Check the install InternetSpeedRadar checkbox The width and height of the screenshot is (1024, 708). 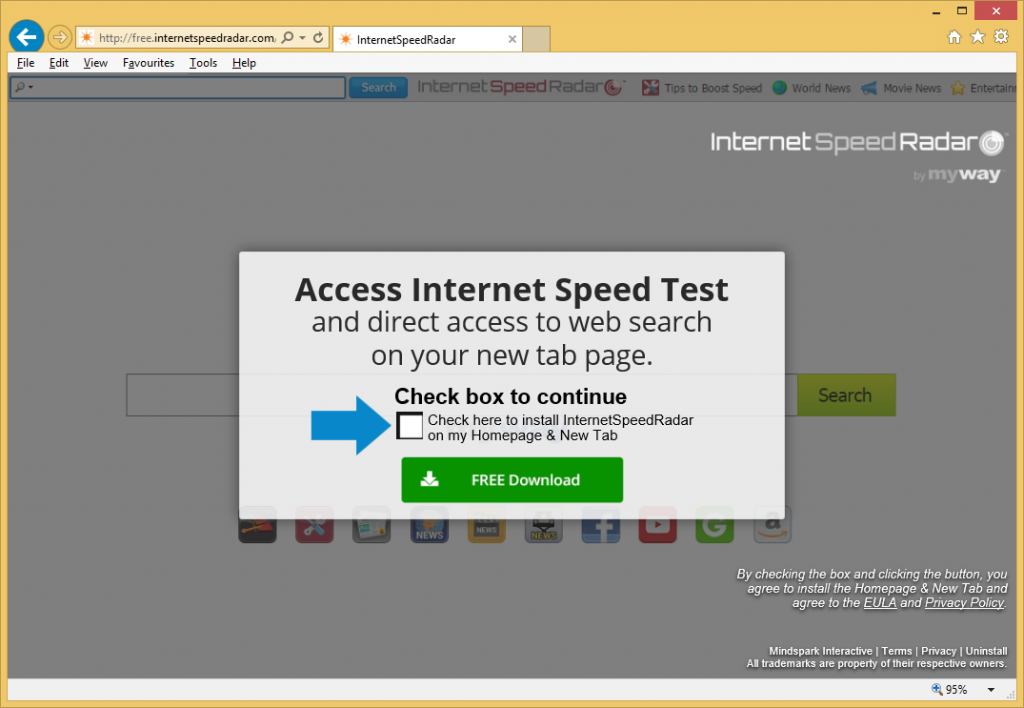pyautogui.click(x=410, y=426)
